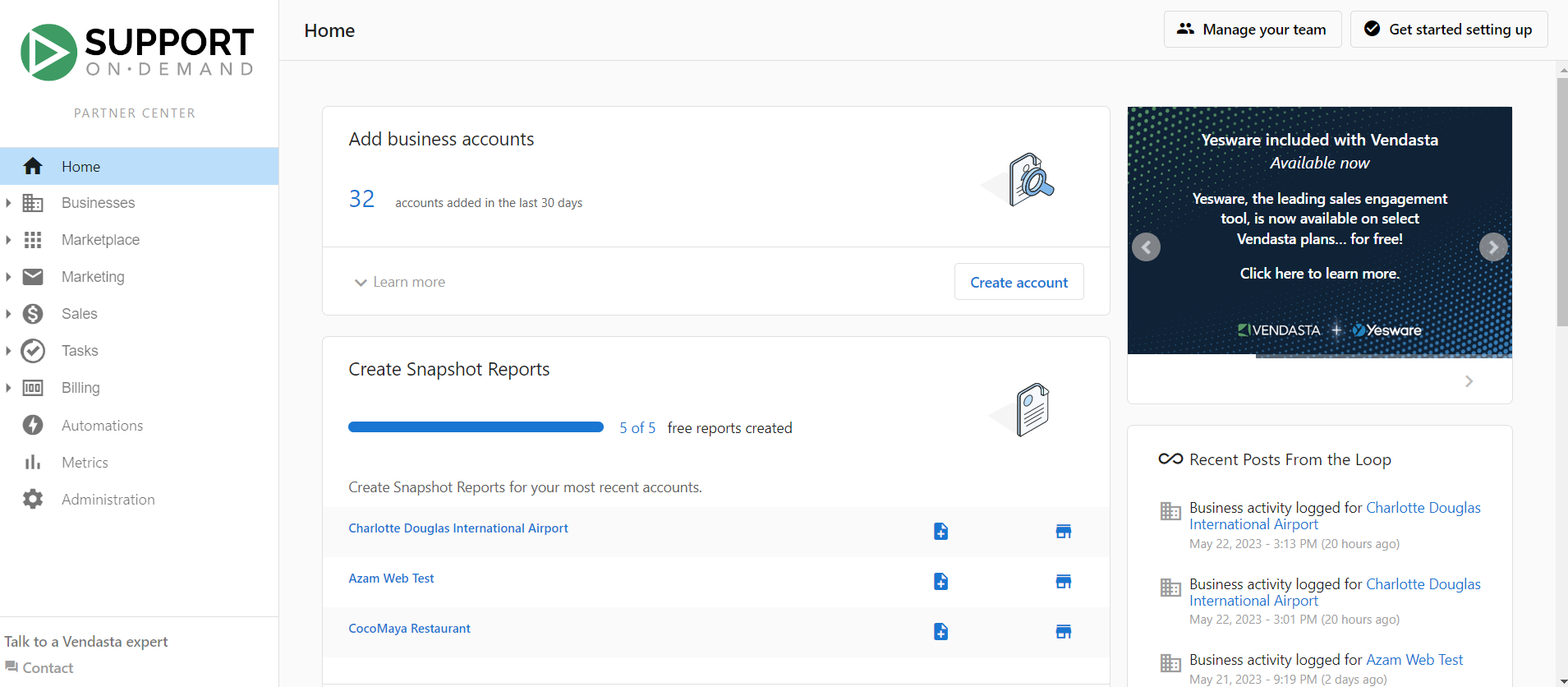Create snapshot report for Azam Web Test
The height and width of the screenshot is (687, 1568).
941,582
